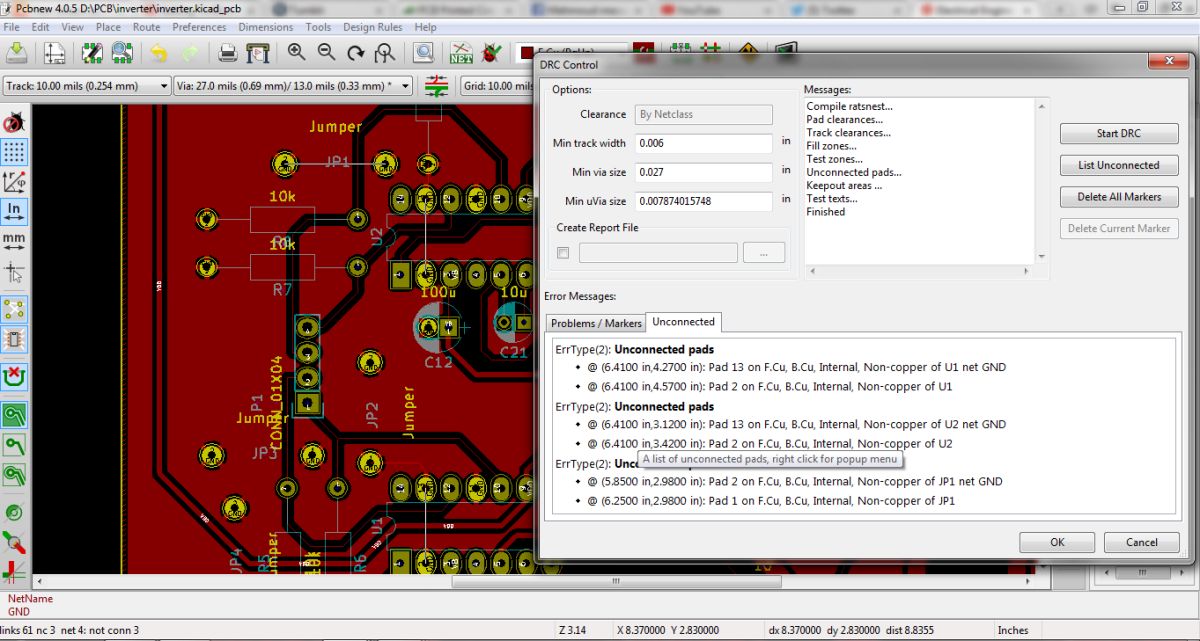Select Pad 13 of U1 net GND entry
Screen dimensions: 1200x641
click(796, 367)
